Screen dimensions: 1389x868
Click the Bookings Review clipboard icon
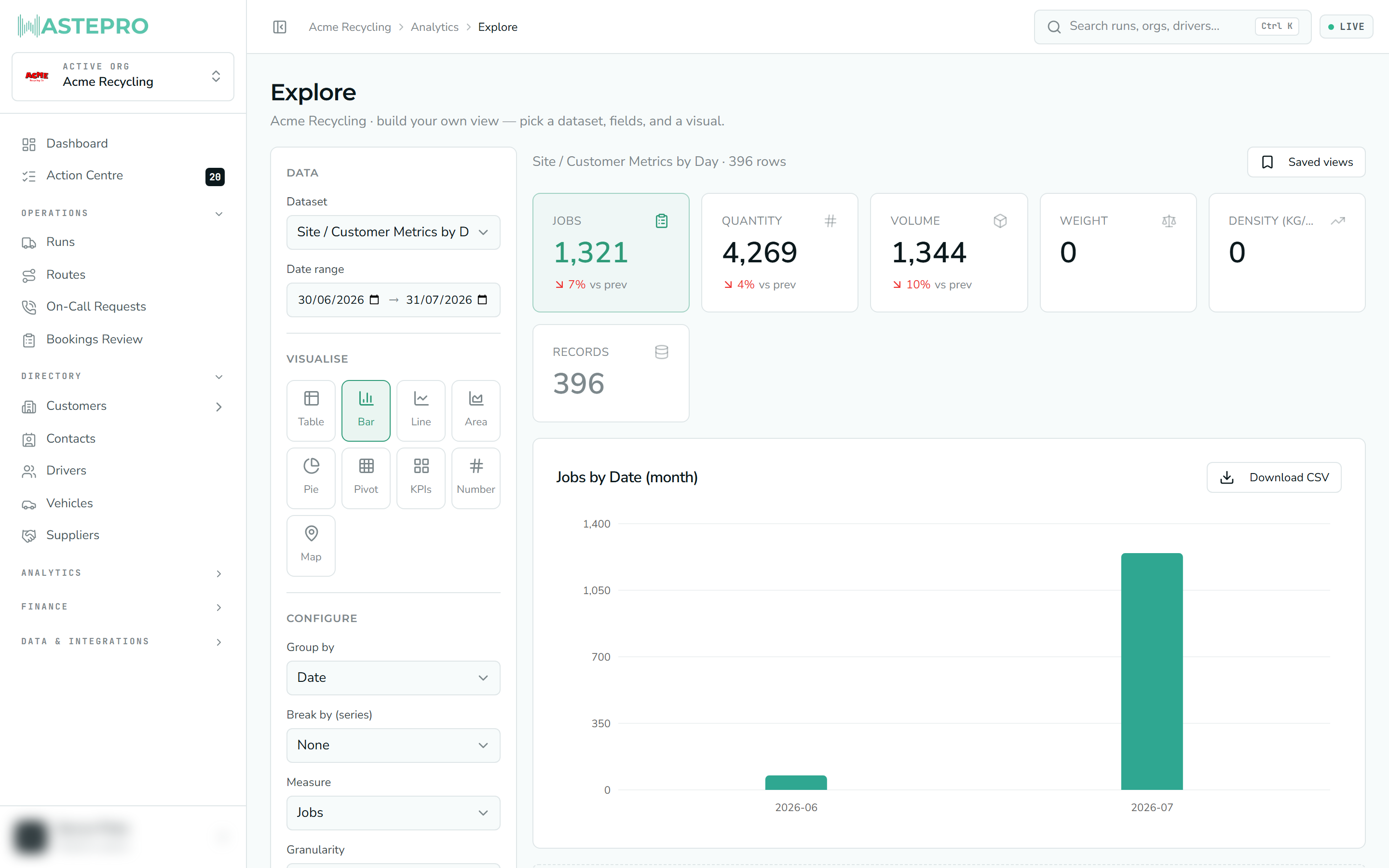[x=29, y=340]
